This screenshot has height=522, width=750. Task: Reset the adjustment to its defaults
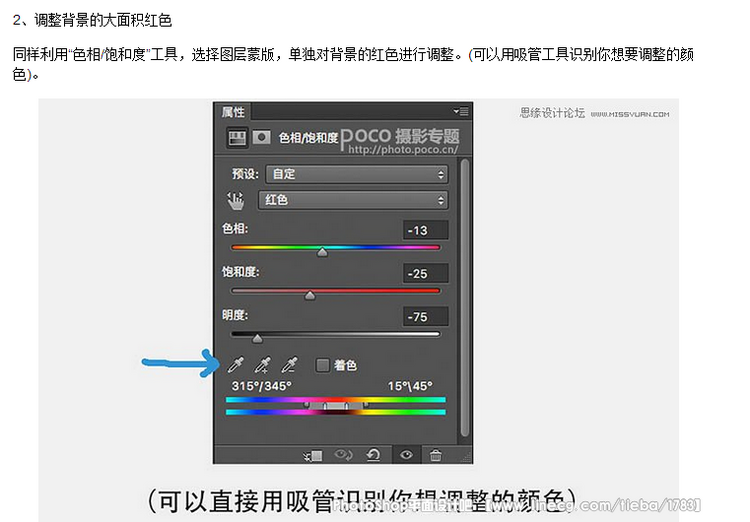(x=373, y=454)
